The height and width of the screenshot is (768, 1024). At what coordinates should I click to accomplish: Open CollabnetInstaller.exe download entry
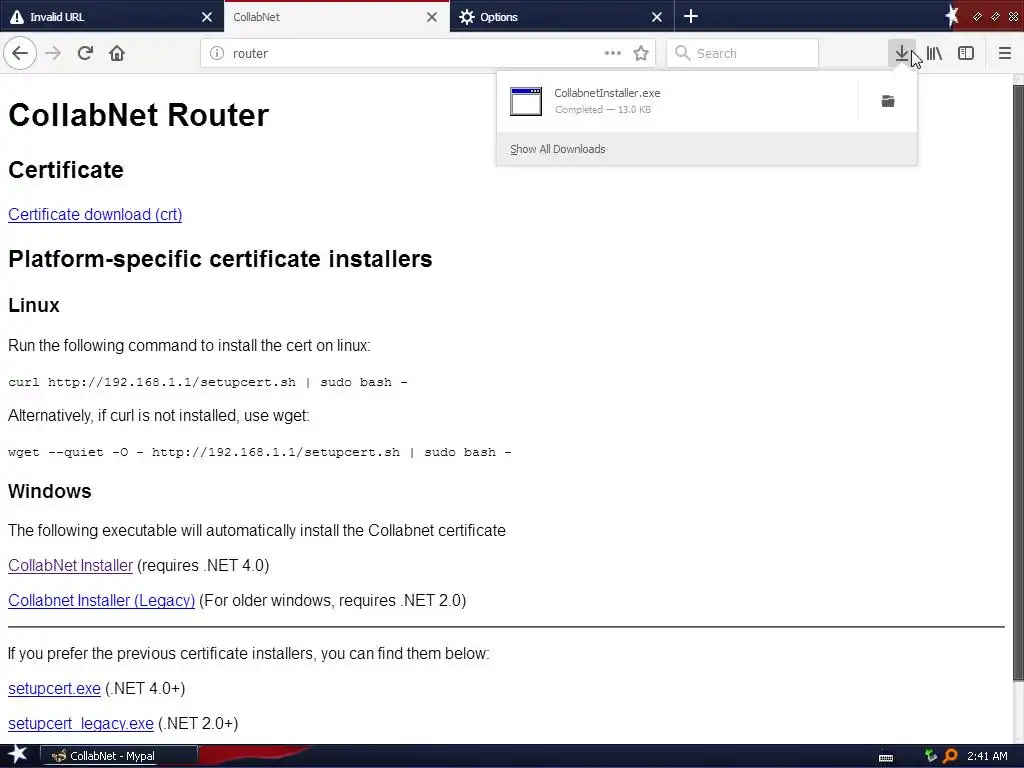677,101
